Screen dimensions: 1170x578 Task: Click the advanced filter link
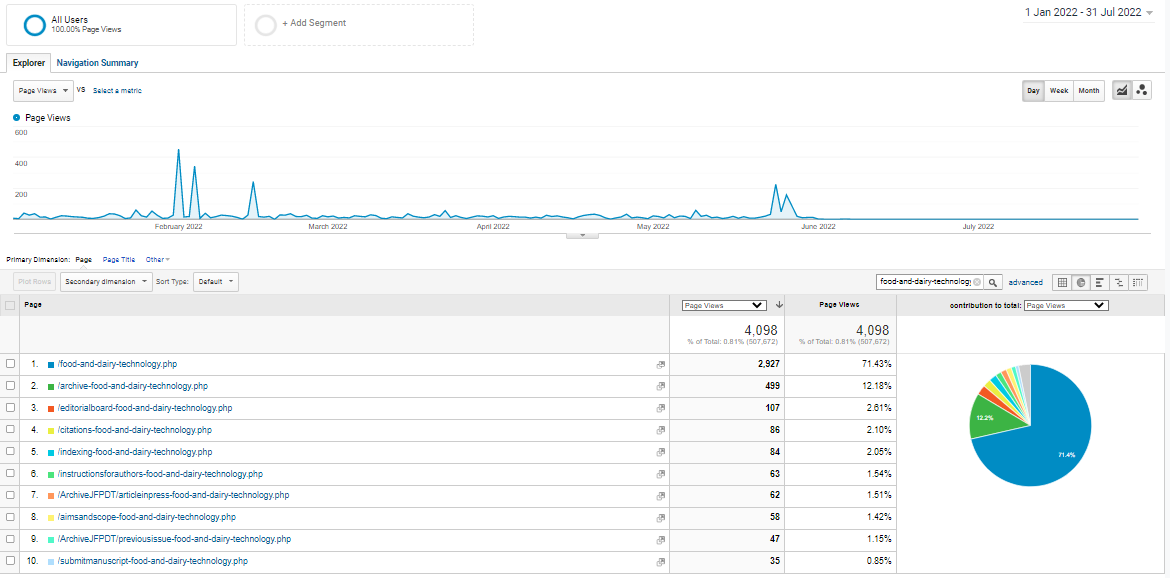tap(1025, 283)
